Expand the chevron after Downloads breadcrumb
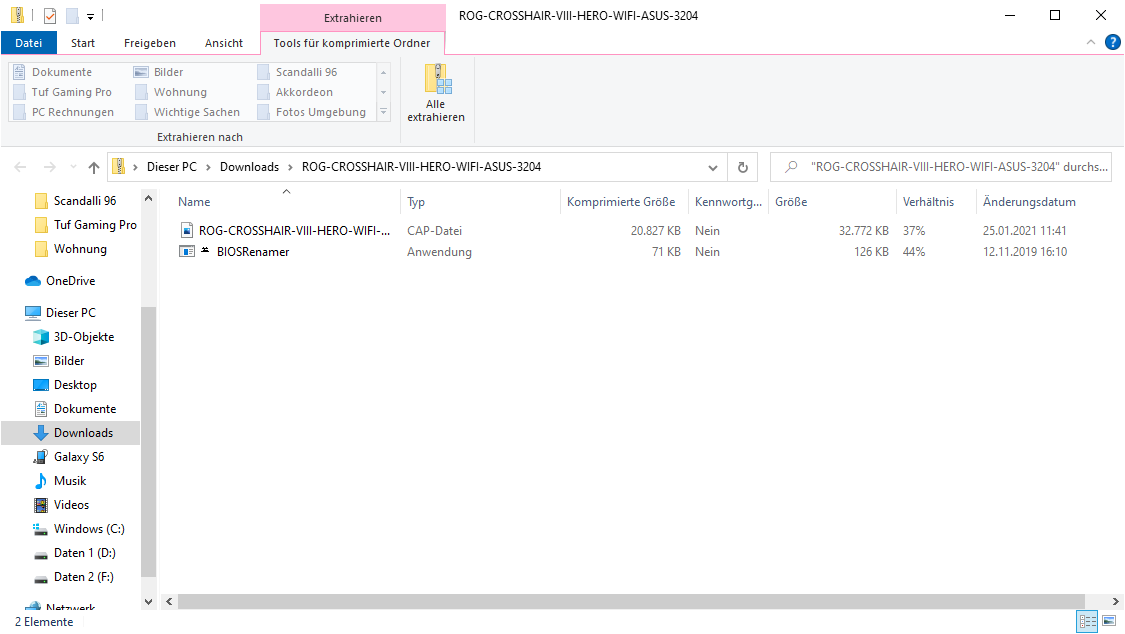Image resolution: width=1125 pixels, height=634 pixels. (290, 167)
